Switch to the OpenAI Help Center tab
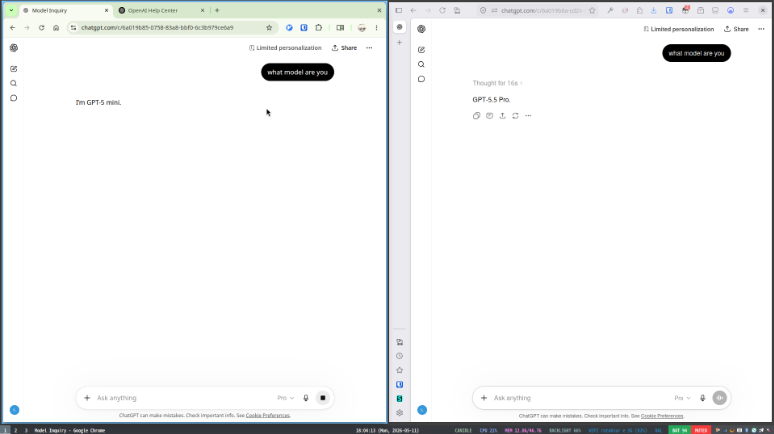Image resolution: width=774 pixels, height=434 pixels. click(161, 10)
